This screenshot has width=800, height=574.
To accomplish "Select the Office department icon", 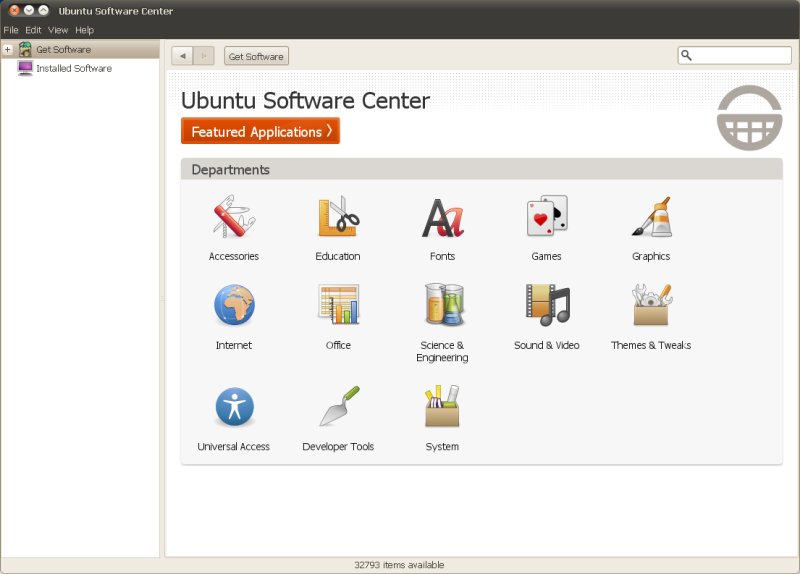I will pos(338,305).
